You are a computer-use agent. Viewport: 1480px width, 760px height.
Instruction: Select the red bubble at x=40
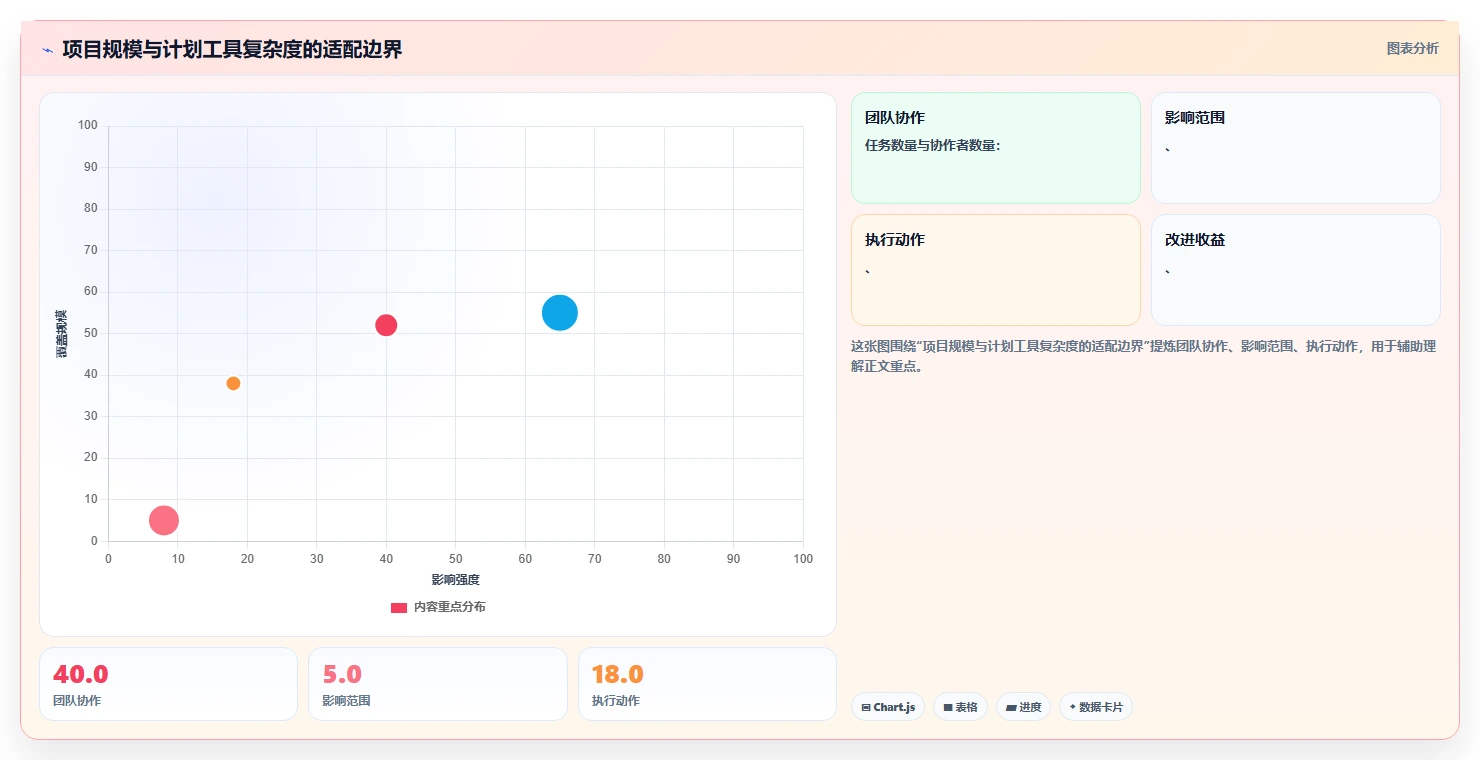386,325
